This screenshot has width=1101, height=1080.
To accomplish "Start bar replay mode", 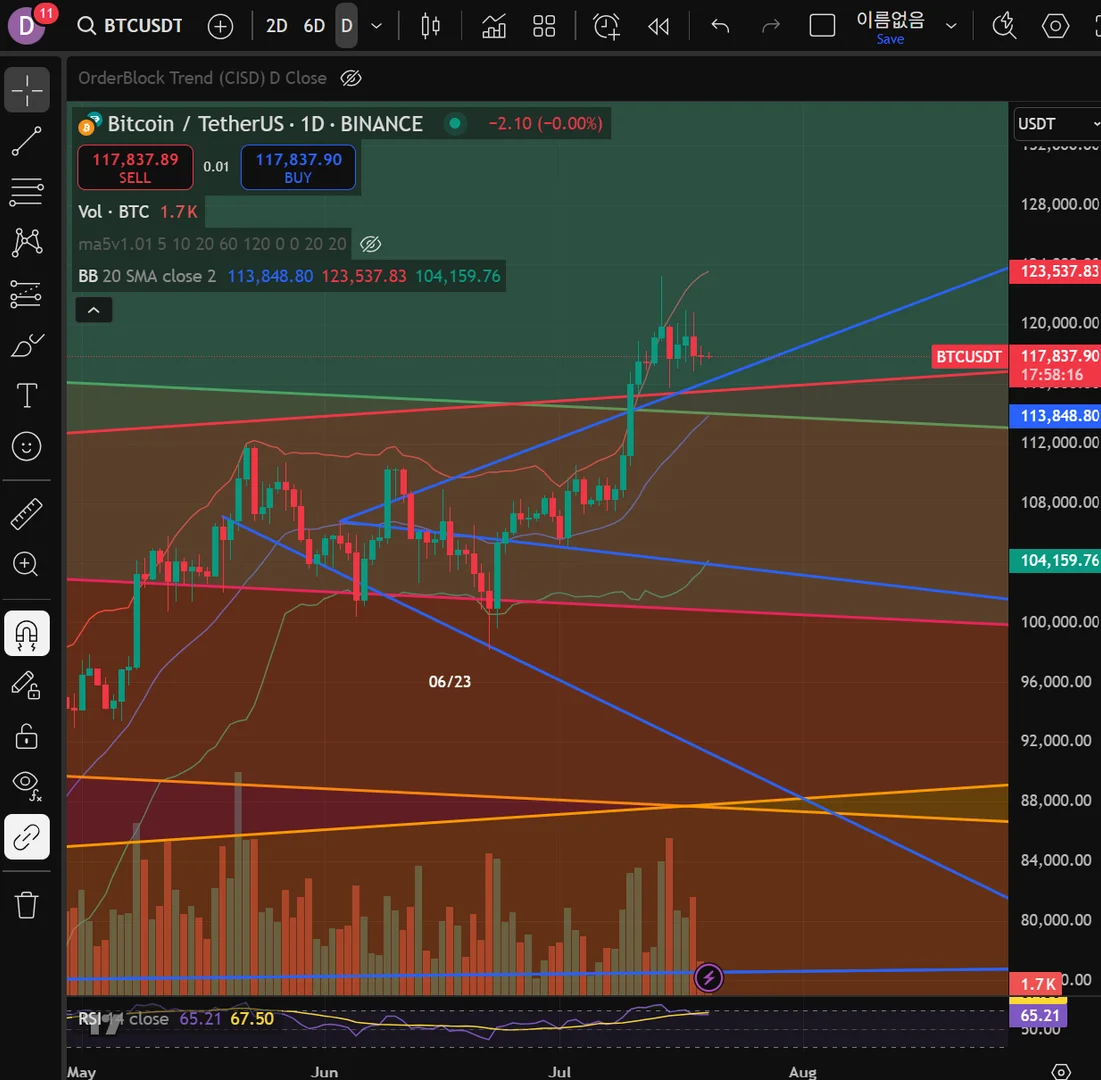I will pos(659,27).
